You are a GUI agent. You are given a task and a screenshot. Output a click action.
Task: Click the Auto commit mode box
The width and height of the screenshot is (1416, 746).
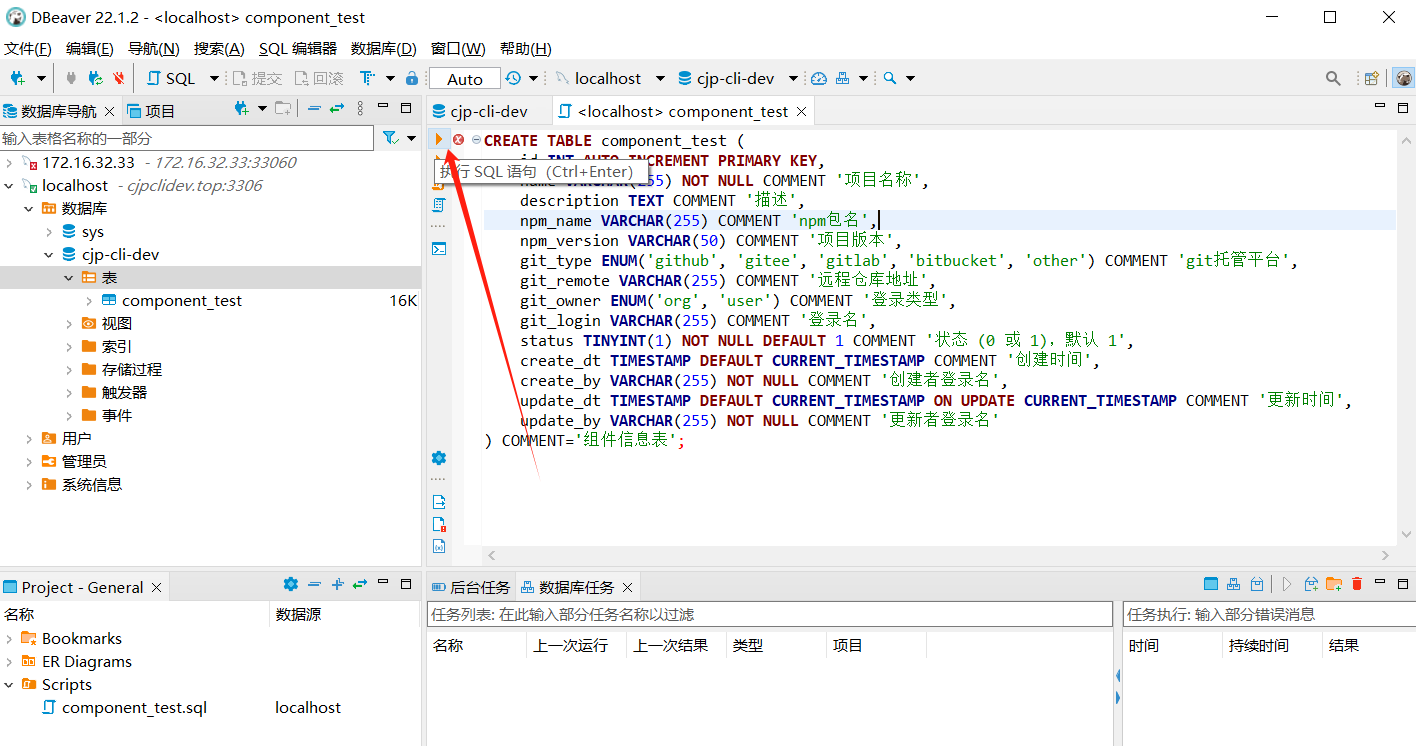465,79
